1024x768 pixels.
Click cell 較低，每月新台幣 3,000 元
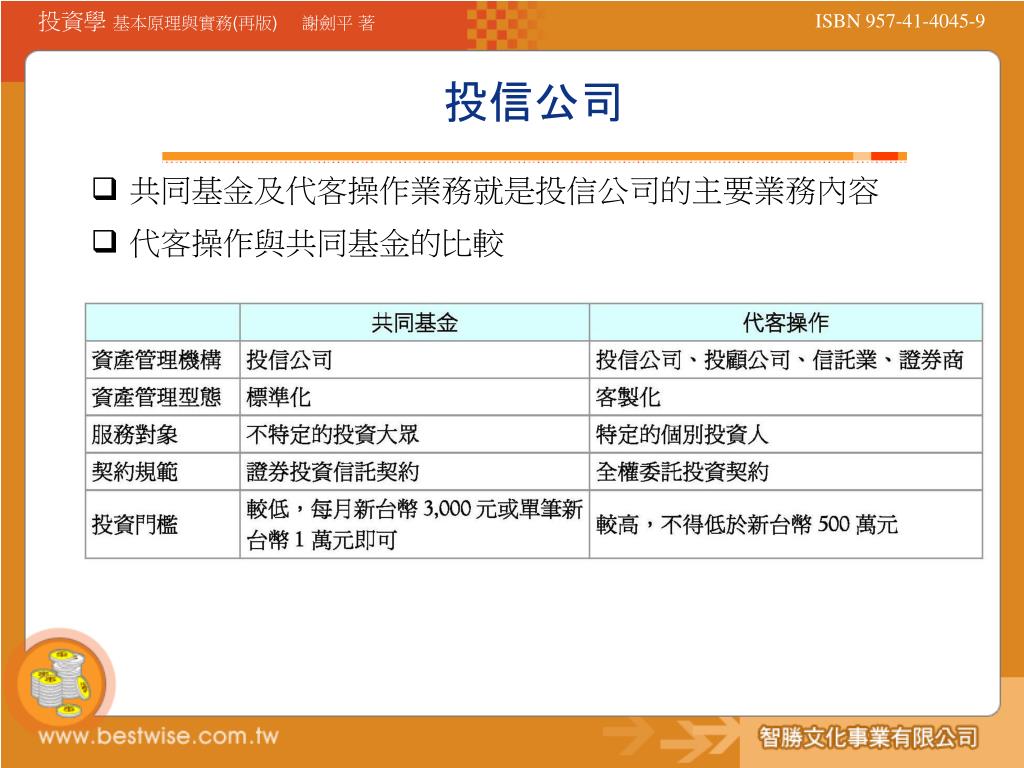(x=415, y=524)
